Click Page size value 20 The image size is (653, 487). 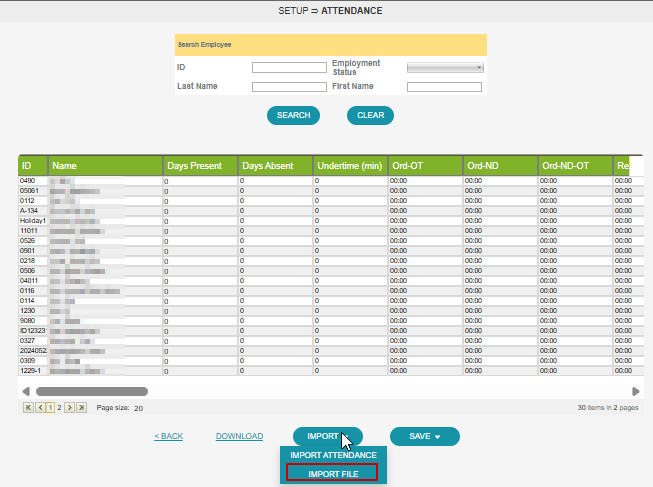pos(139,408)
